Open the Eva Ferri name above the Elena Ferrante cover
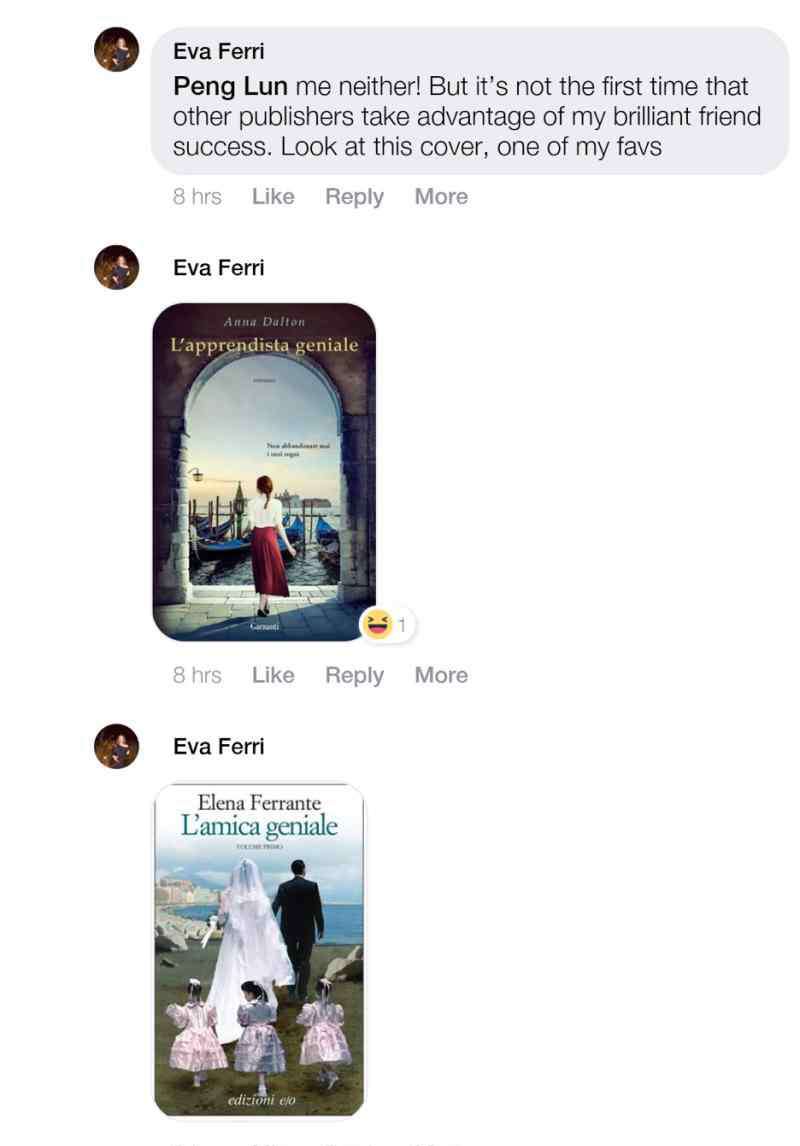Screen dimensions: 800x1146 point(218,746)
